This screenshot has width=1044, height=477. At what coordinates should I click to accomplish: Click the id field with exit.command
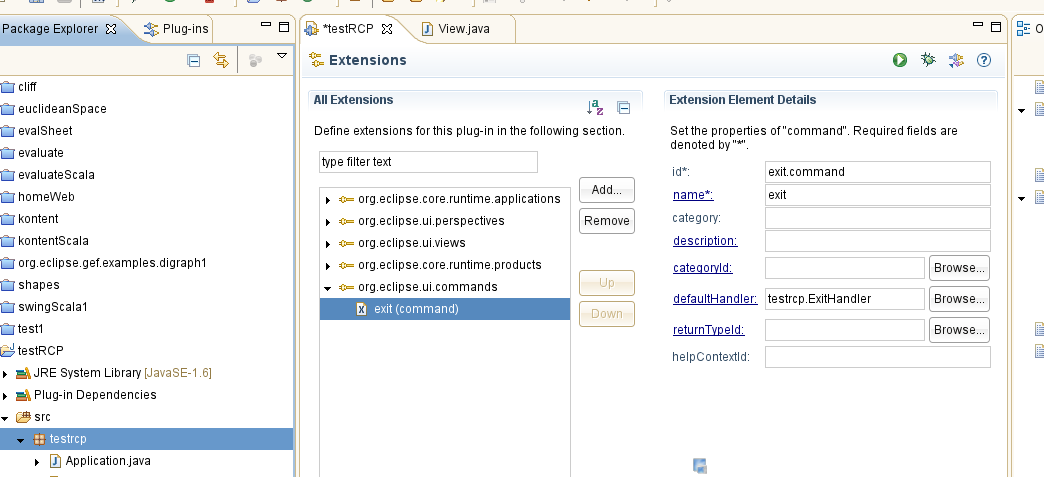878,172
